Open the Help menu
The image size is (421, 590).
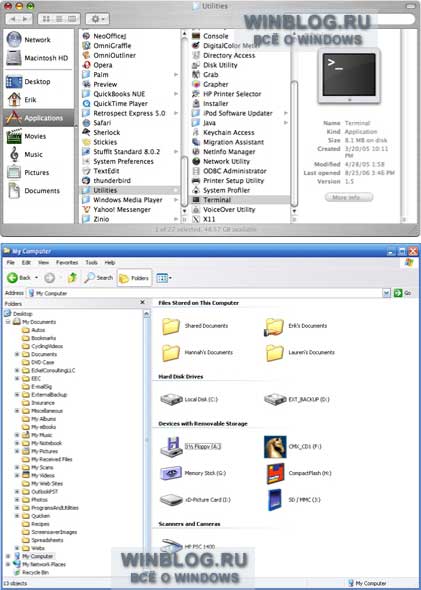(x=109, y=263)
